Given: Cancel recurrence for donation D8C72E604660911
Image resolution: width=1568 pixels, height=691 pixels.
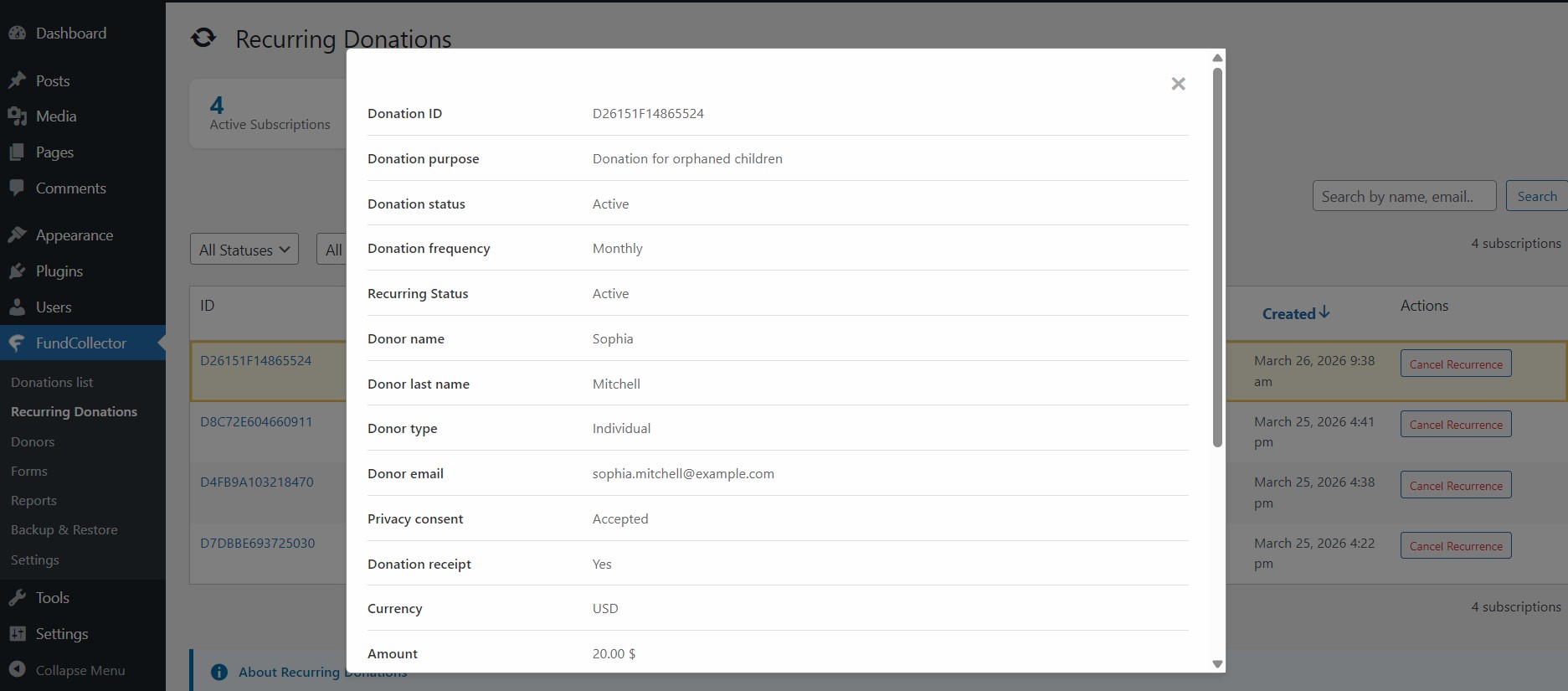Looking at the screenshot, I should click(x=1456, y=425).
